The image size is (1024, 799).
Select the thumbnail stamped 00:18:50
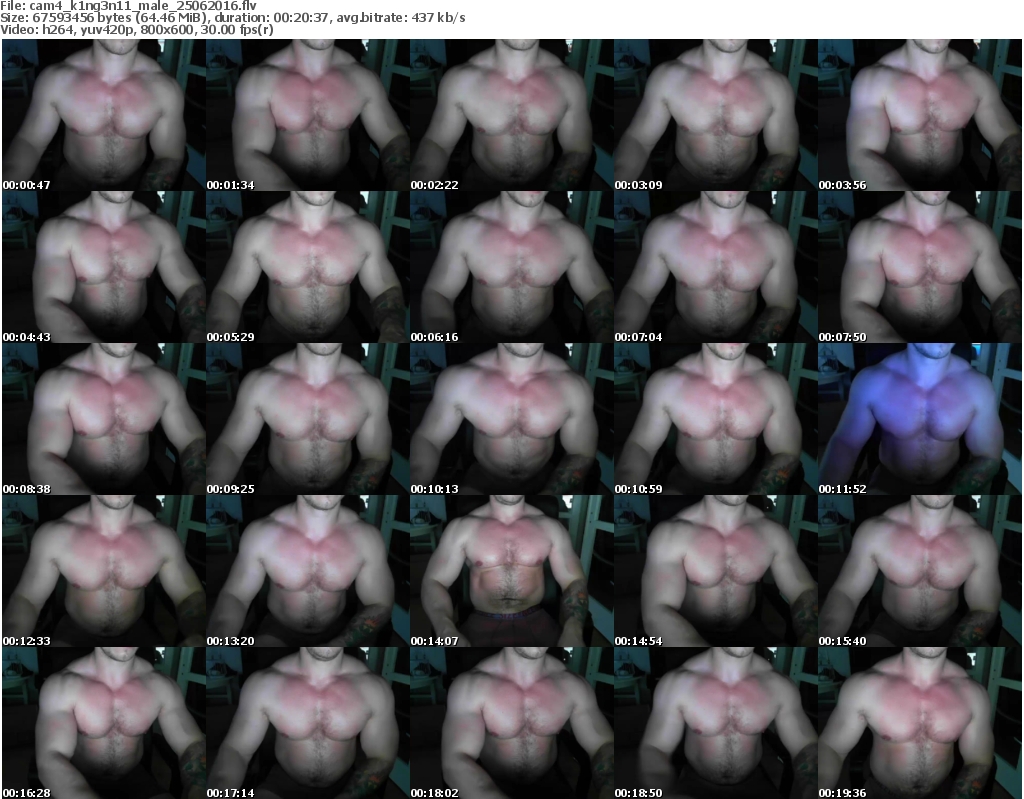tap(716, 723)
